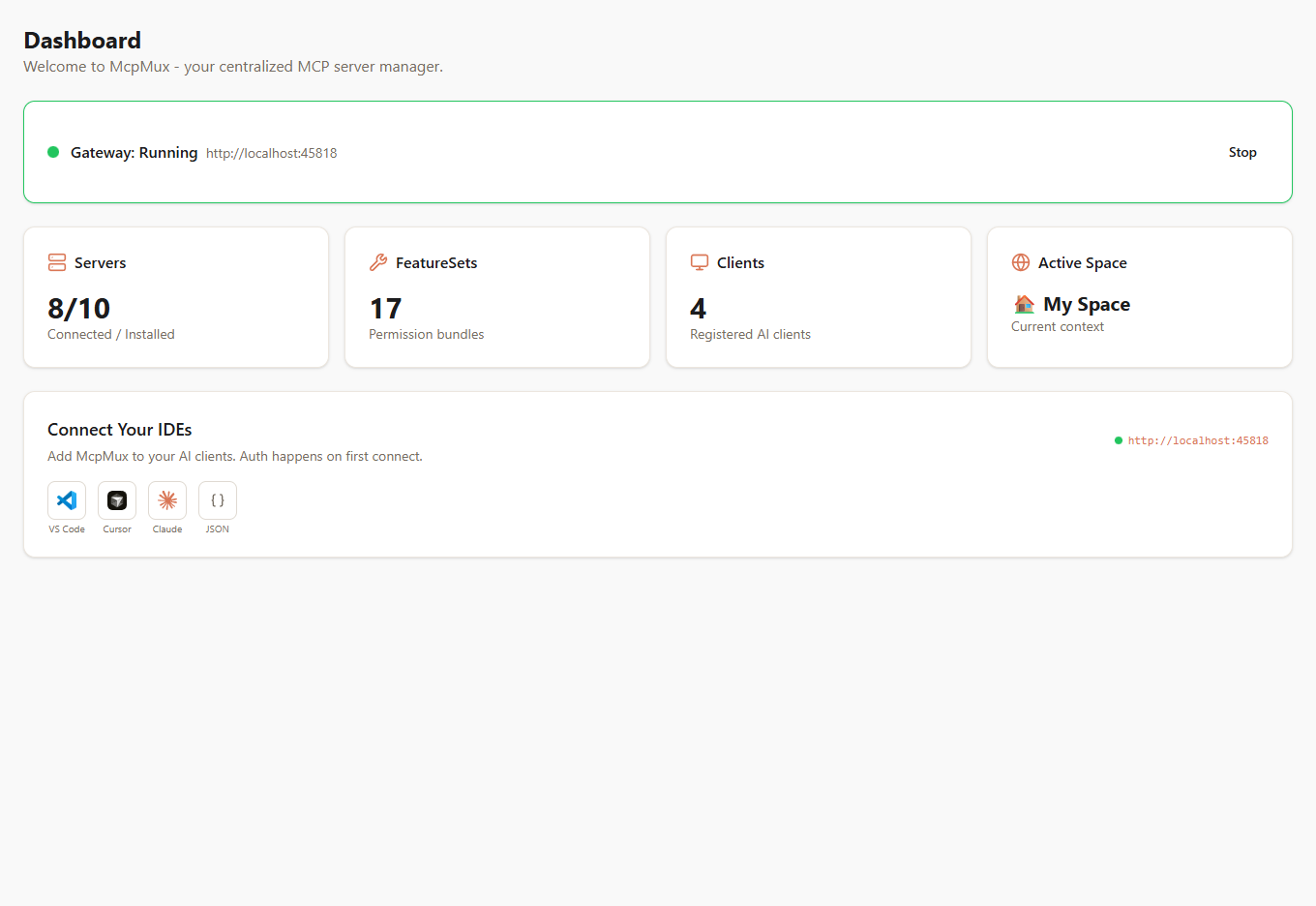Click the Clients monitor icon
This screenshot has height=906, width=1316.
700,262
